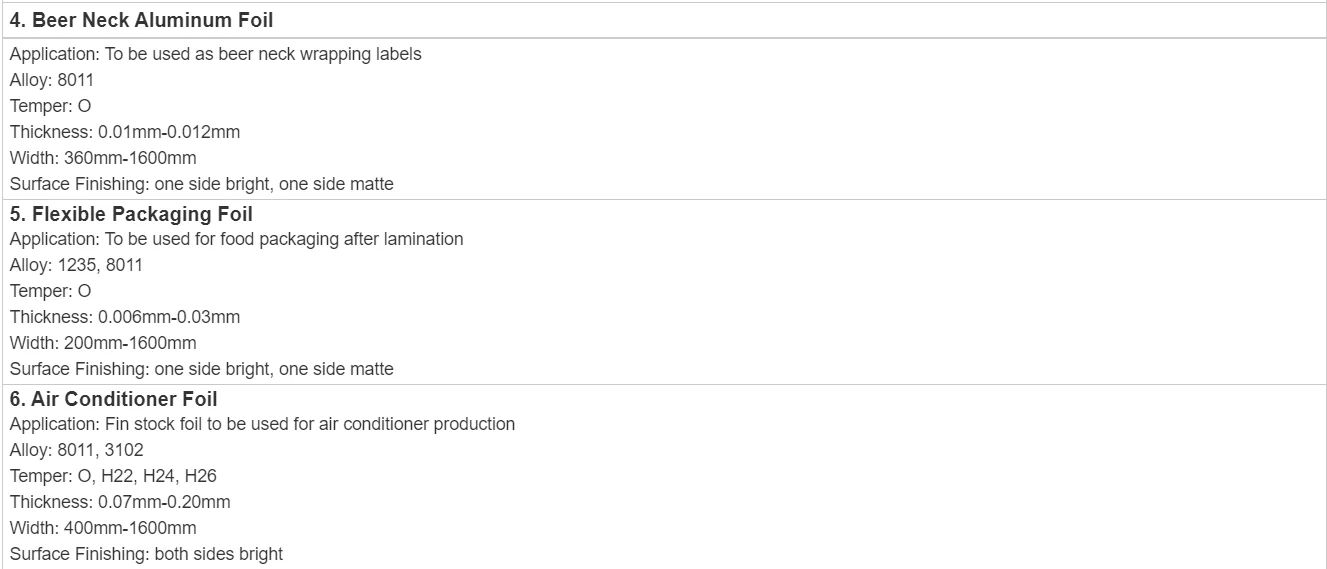The image size is (1327, 569).
Task: Click the 'Alloy: 8011' line
Action: pyautogui.click(x=52, y=80)
